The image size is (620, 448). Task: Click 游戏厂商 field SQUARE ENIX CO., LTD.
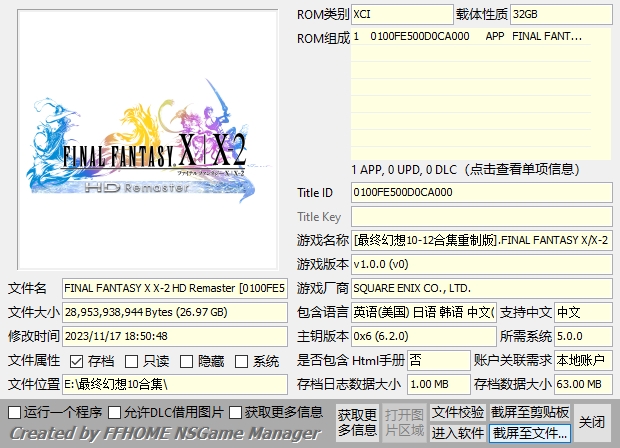coord(482,288)
